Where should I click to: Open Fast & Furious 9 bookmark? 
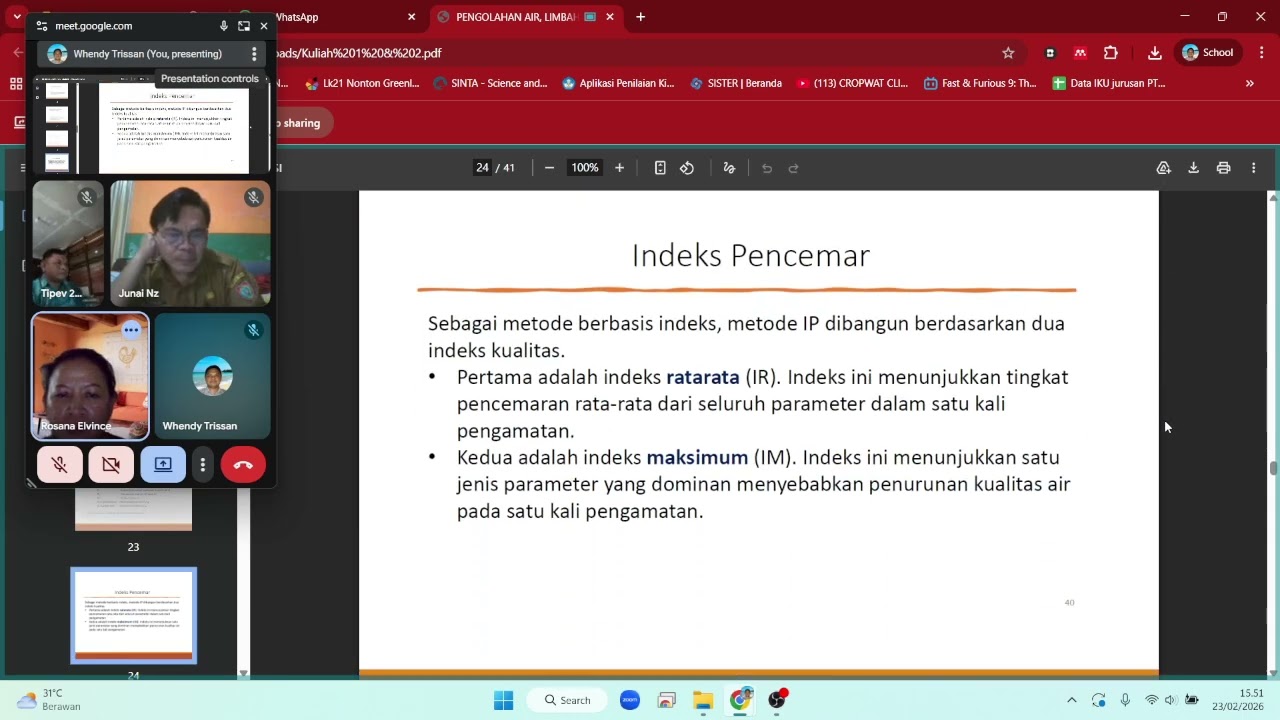pos(980,84)
